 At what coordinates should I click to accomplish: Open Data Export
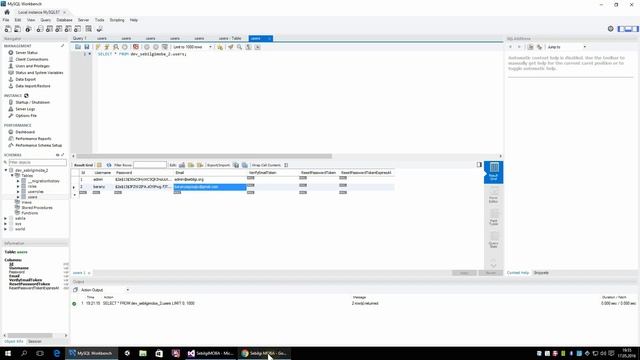26,79
